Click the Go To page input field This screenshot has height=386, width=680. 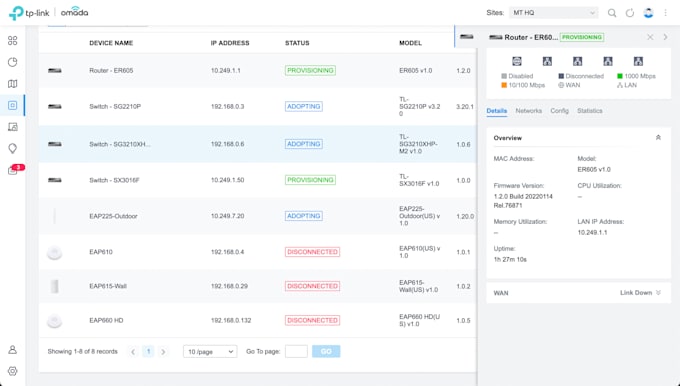coord(296,351)
